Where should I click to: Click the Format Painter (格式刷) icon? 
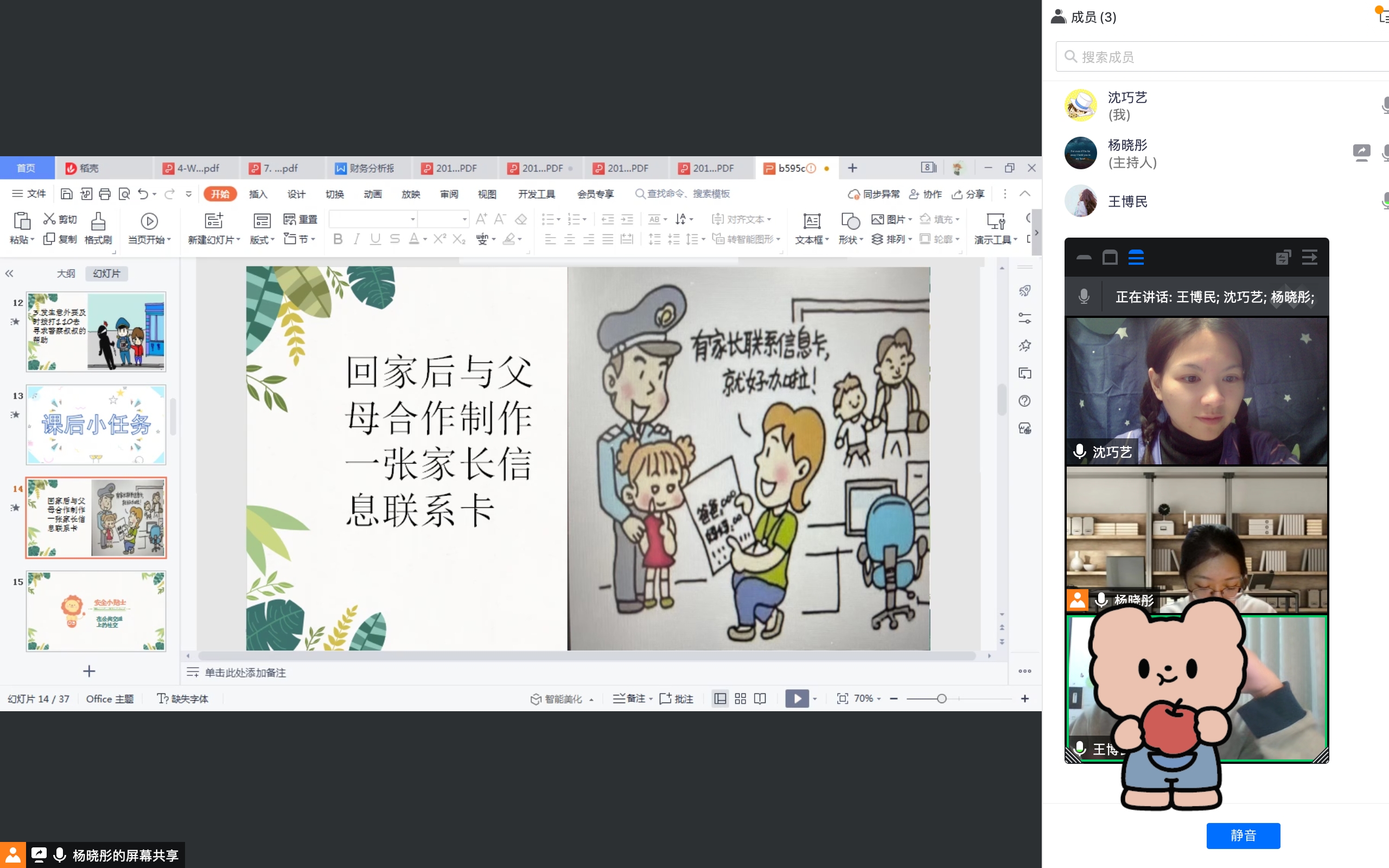98,221
